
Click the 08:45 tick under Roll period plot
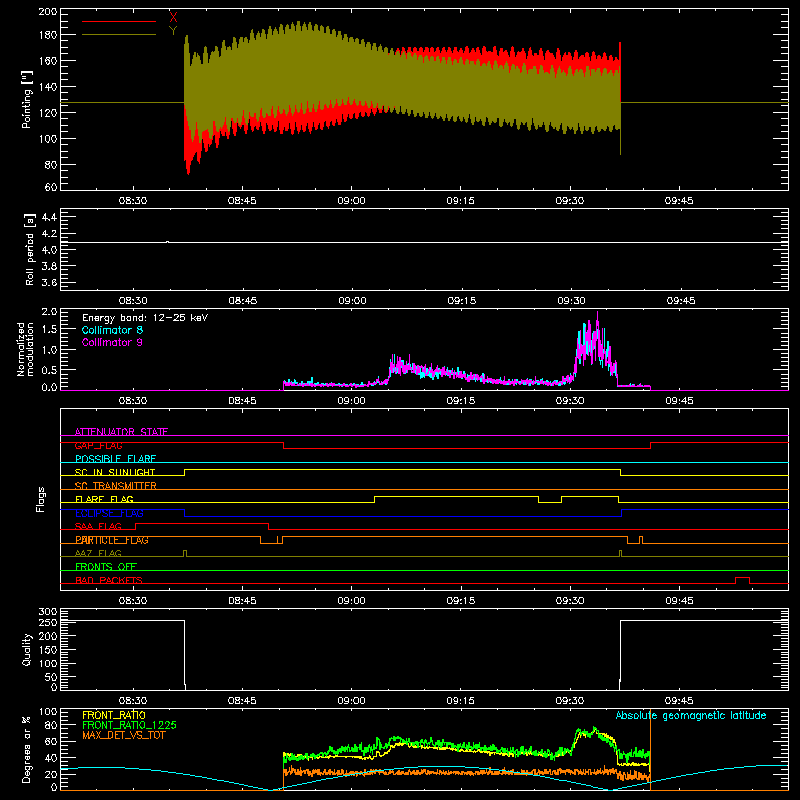[242, 301]
